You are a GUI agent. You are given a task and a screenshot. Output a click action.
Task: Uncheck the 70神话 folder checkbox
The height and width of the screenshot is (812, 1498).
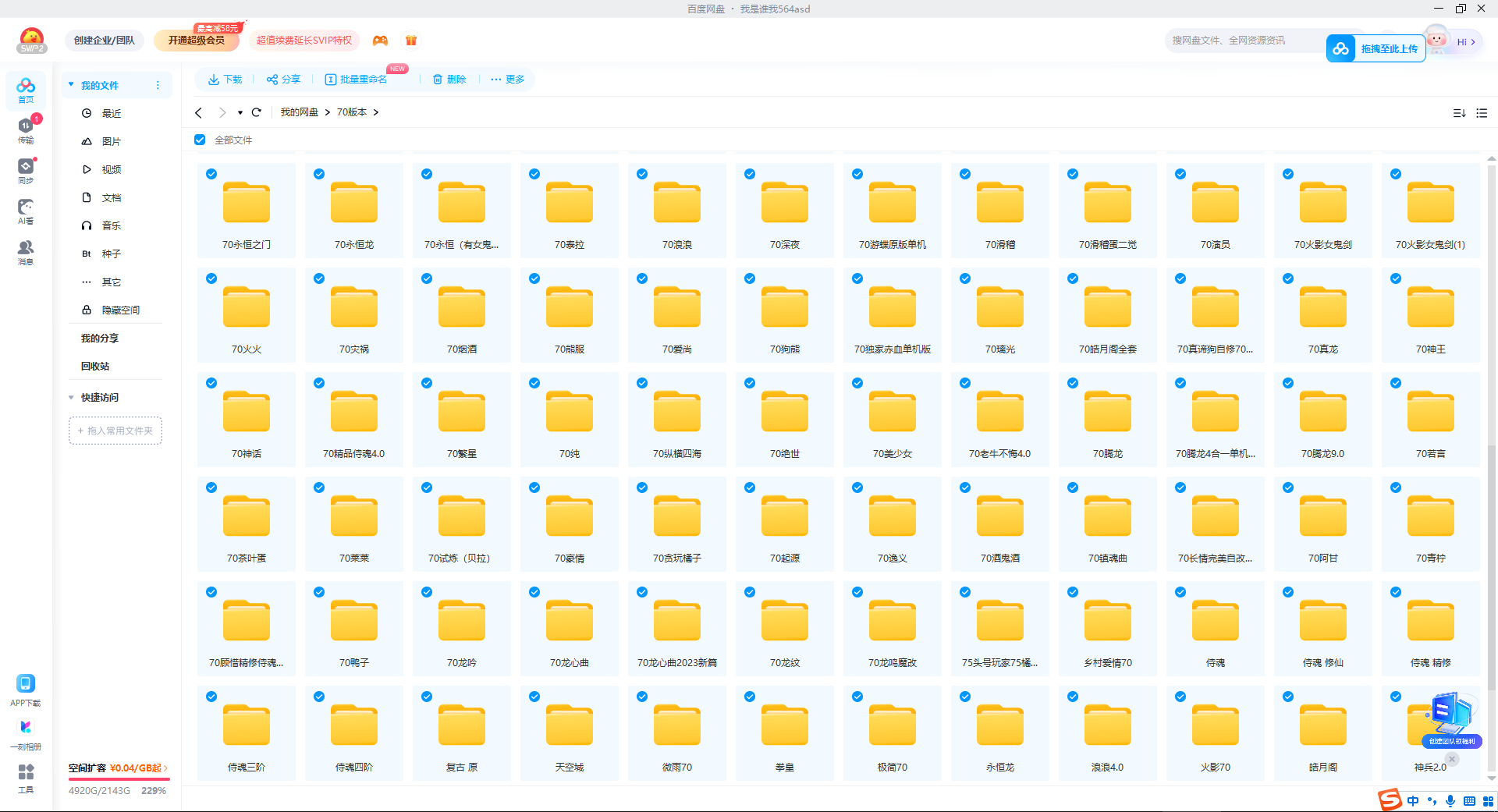pyautogui.click(x=211, y=383)
